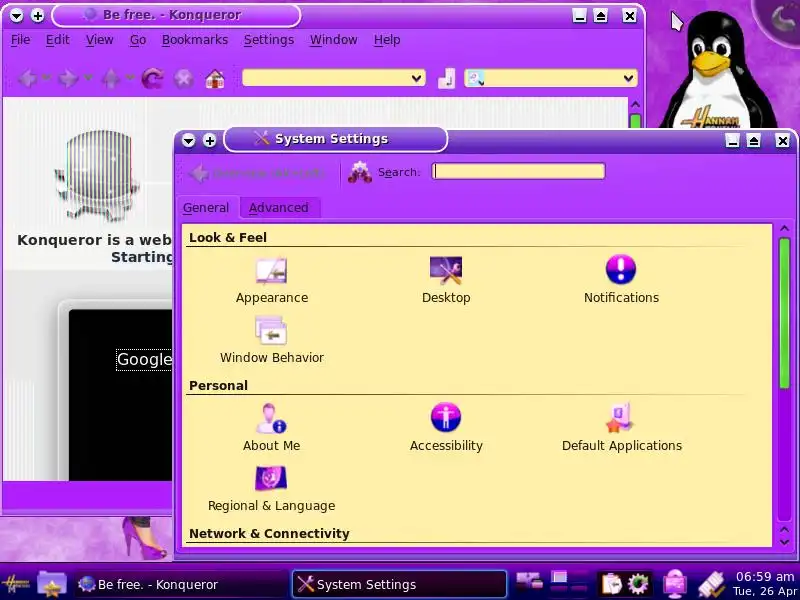Click the show desktop icon in the panel
Viewport: 800px width, 600px height.
529,582
